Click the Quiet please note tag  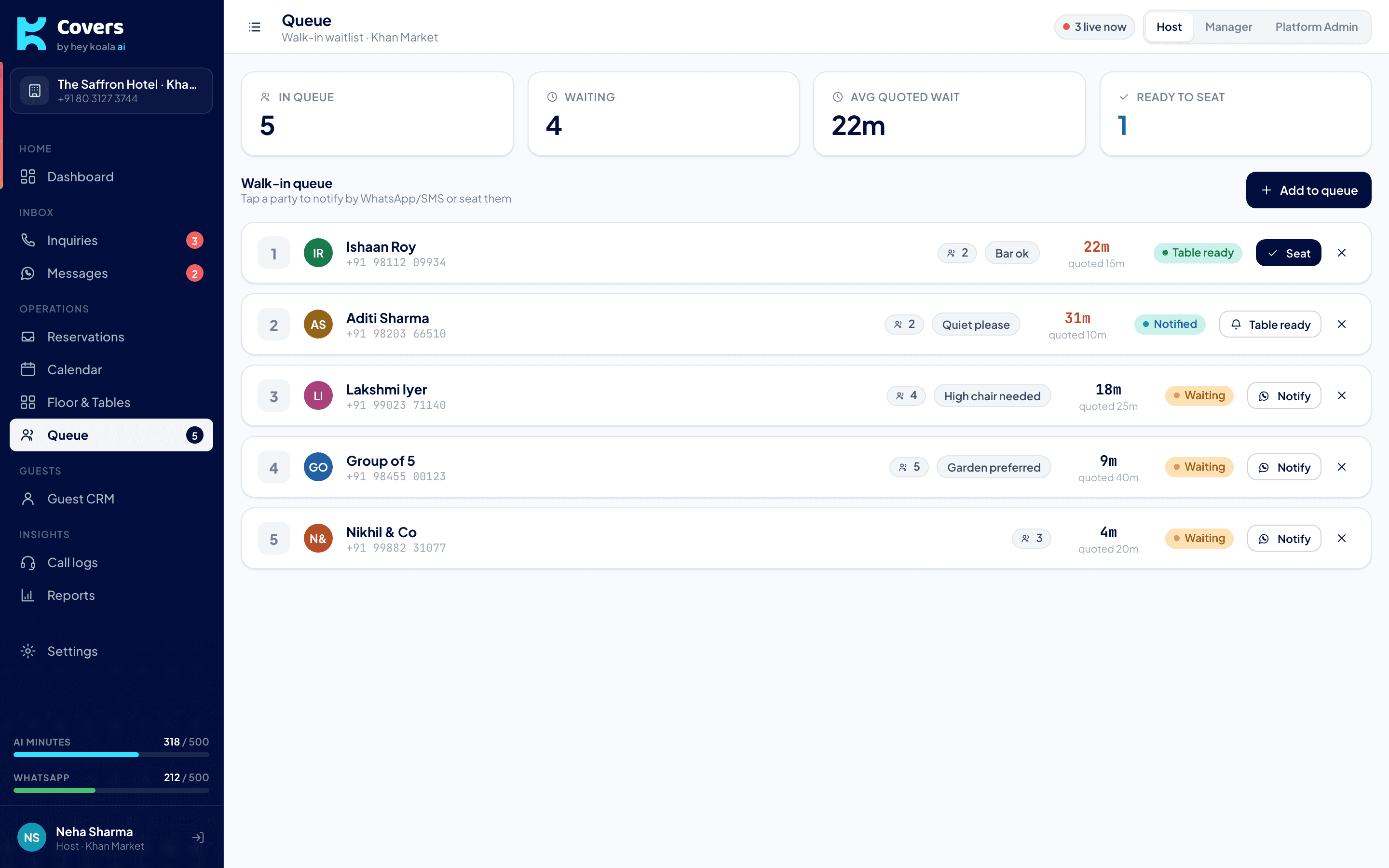pos(975,325)
